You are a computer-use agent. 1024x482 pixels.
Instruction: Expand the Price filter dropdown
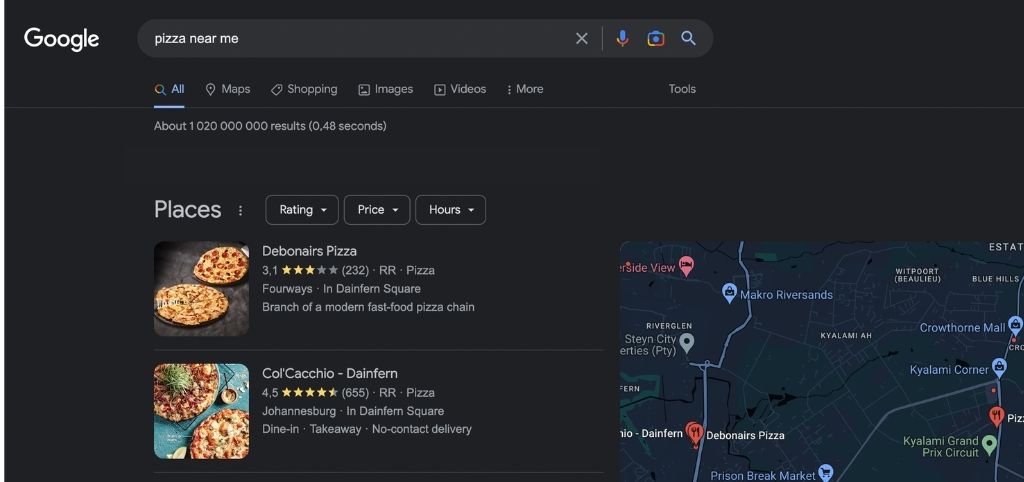point(377,210)
